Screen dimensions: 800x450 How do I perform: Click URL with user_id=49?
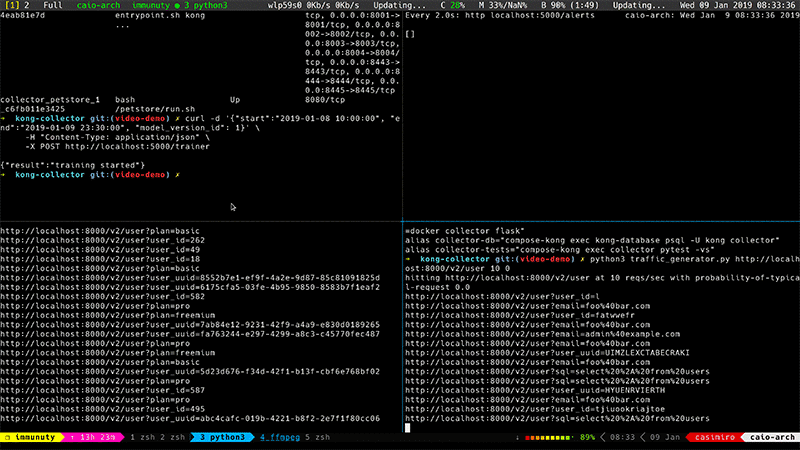coord(100,250)
